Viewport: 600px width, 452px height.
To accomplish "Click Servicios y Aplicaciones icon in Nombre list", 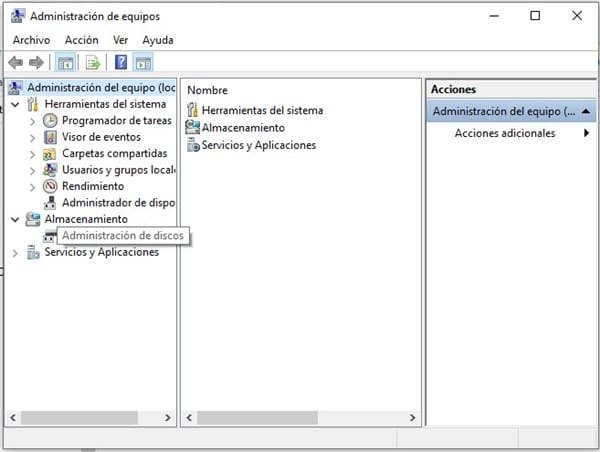I will click(193, 145).
